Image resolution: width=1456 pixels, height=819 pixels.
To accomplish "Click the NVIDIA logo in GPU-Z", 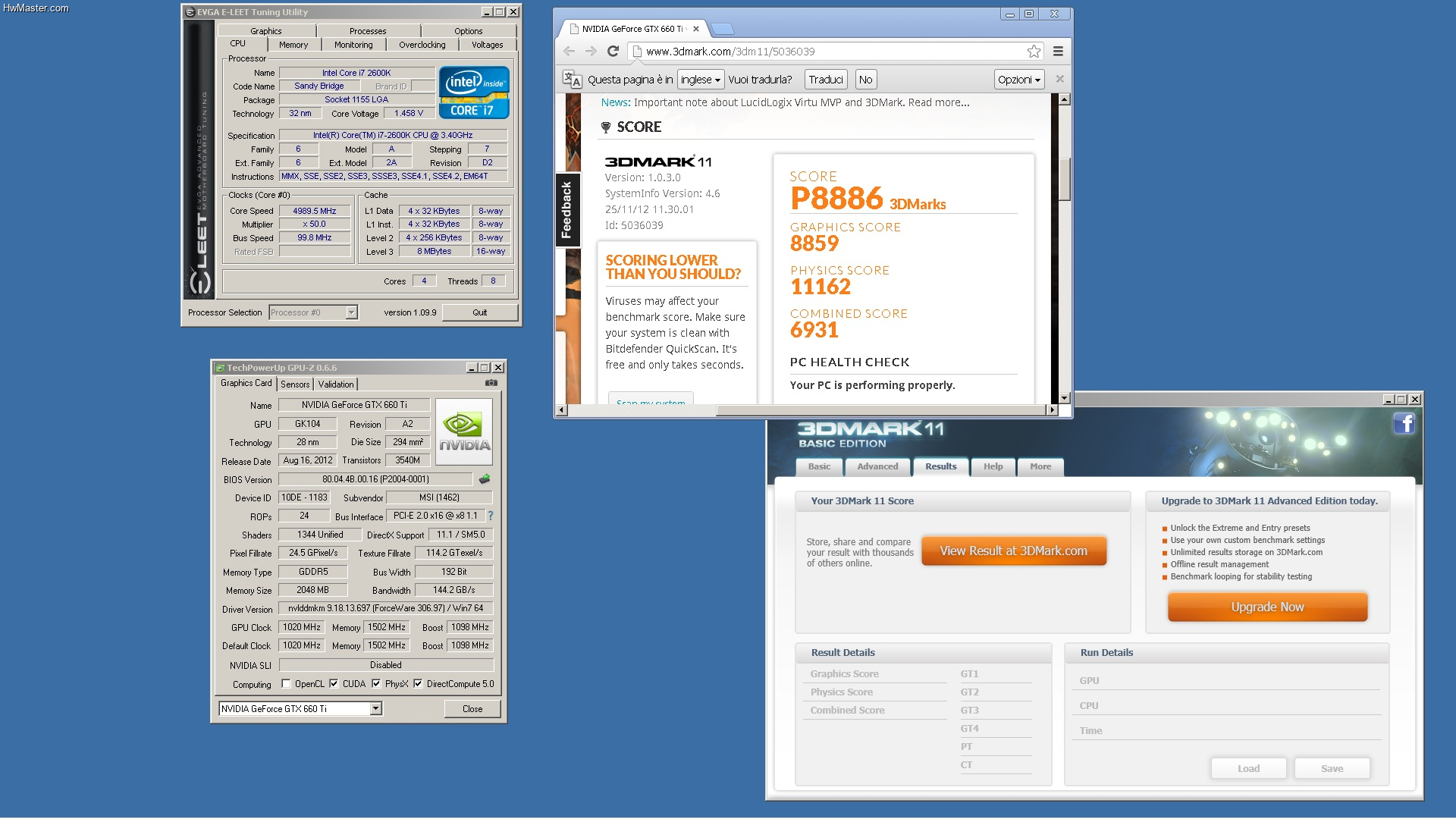I will tap(465, 432).
